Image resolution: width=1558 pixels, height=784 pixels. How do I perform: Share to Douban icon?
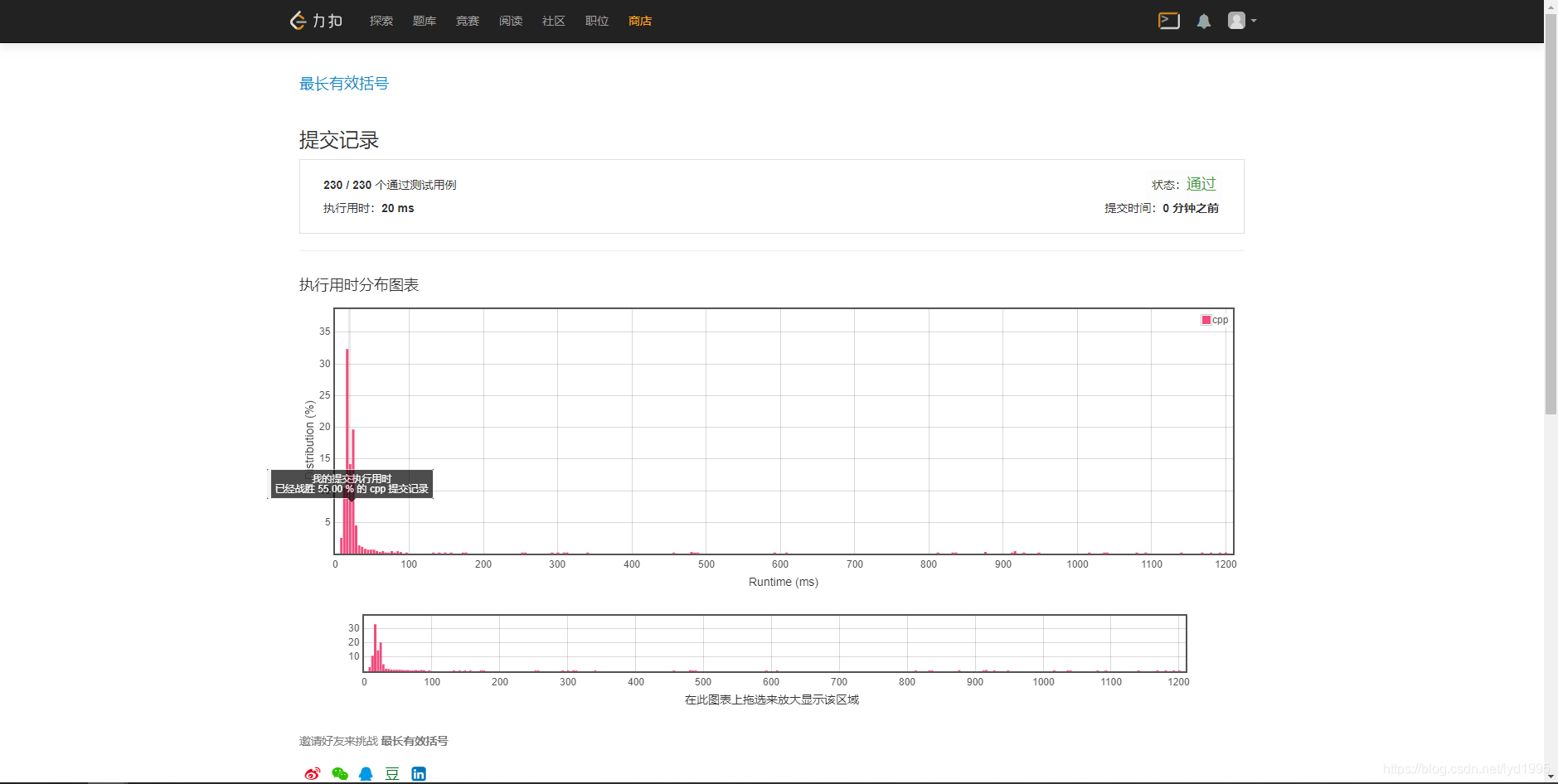(x=392, y=774)
